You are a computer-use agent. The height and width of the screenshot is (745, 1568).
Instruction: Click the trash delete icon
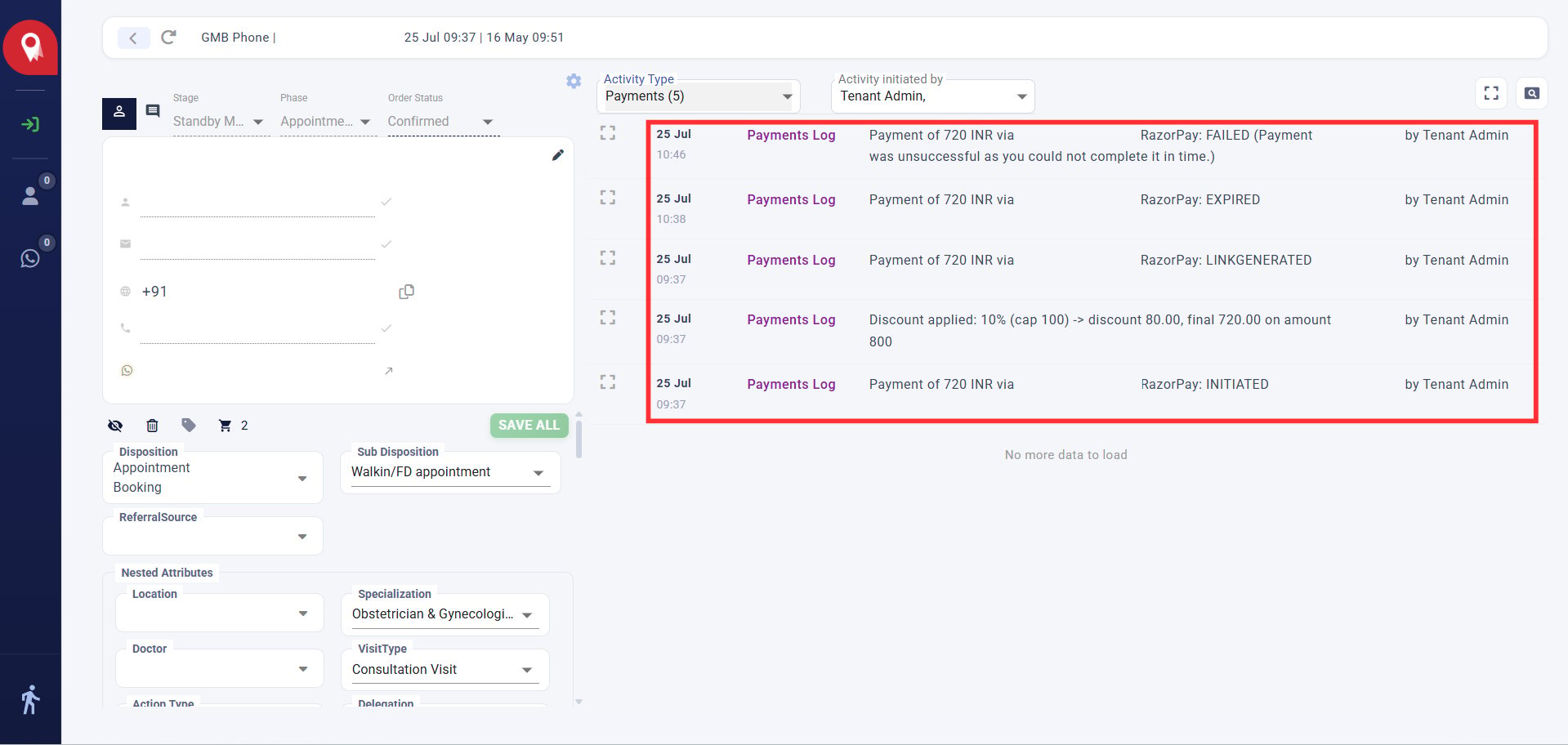pos(152,426)
